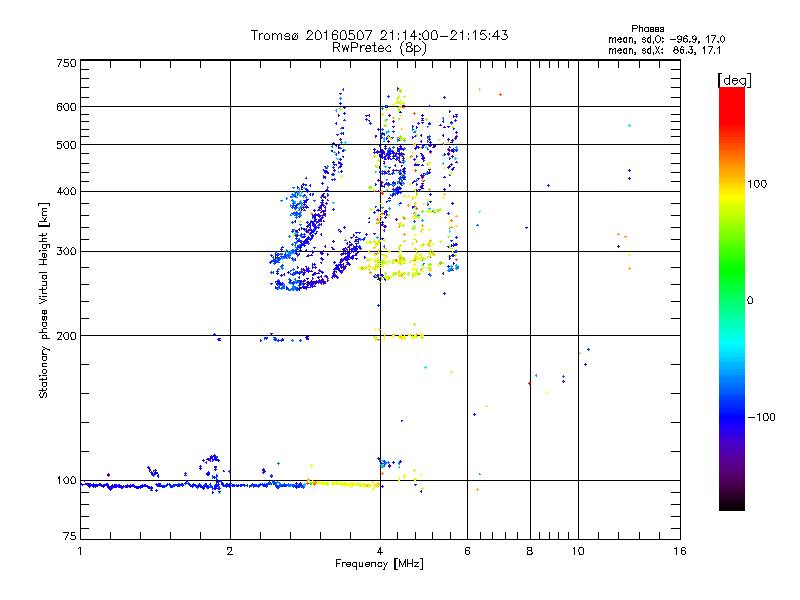This screenshot has height=600, width=800.
Task: Click the y-axis tick label '750'
Action: [67, 63]
